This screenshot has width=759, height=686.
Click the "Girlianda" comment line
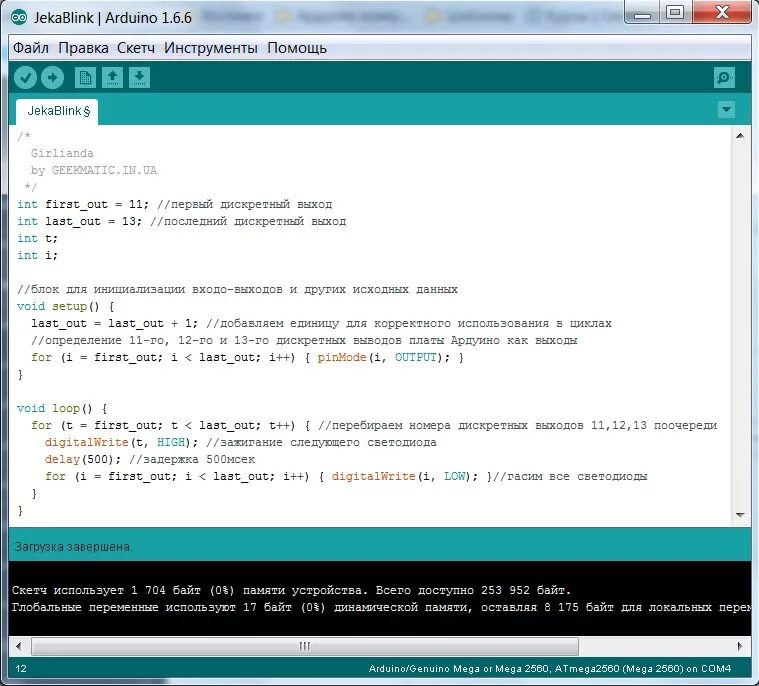coord(62,153)
